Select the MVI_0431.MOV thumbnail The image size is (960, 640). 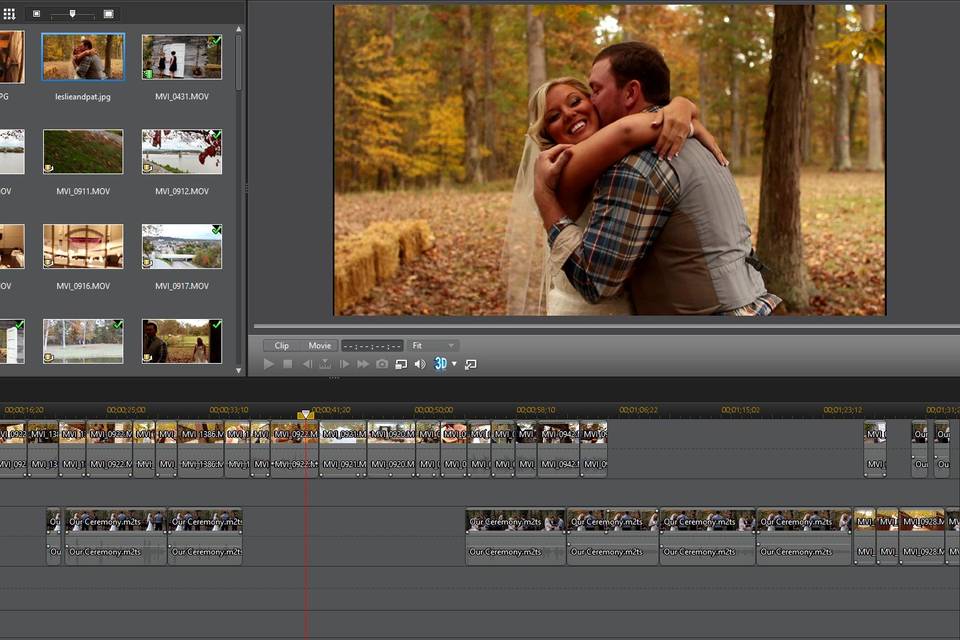coord(182,57)
